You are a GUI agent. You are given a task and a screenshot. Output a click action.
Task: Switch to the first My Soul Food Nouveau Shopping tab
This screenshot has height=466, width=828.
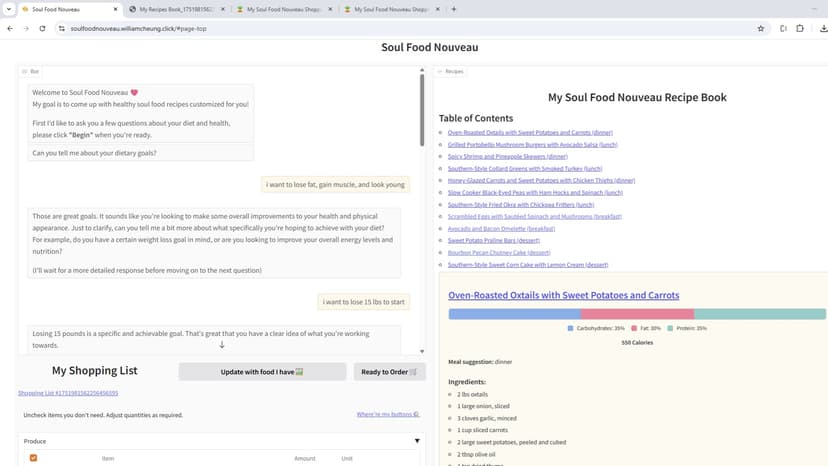284,9
